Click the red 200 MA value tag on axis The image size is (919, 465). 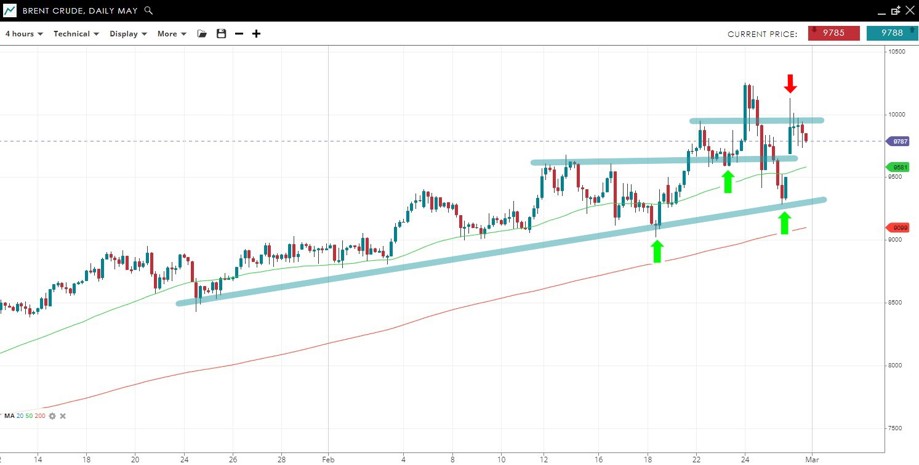coord(899,228)
